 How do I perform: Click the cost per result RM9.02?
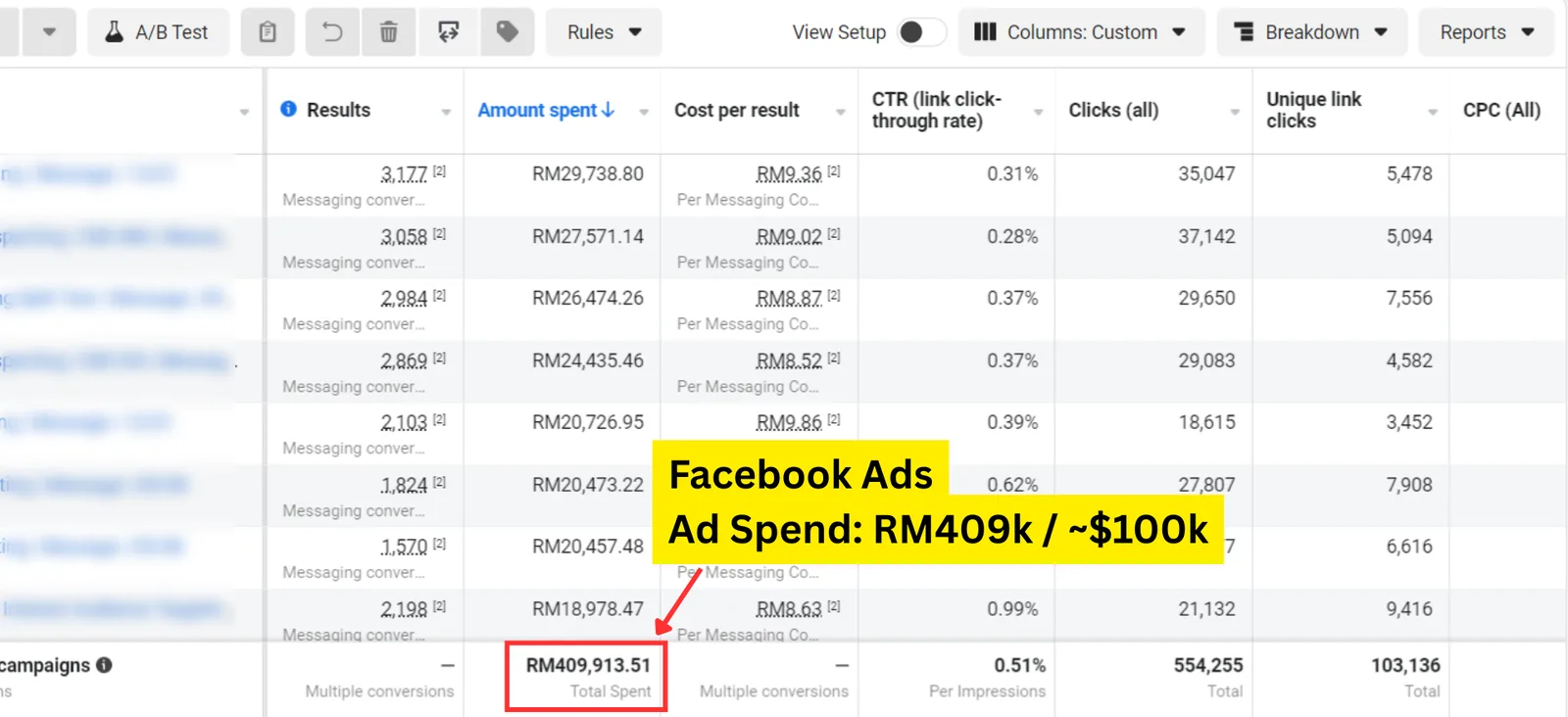pos(789,237)
